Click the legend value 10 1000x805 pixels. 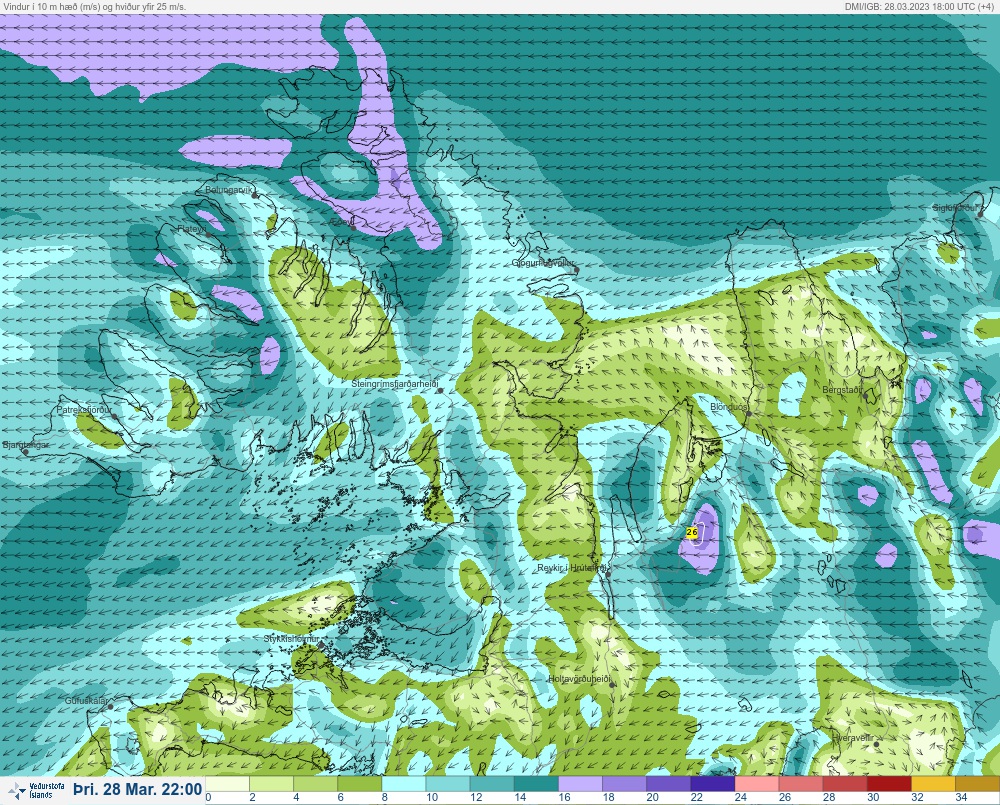click(432, 797)
